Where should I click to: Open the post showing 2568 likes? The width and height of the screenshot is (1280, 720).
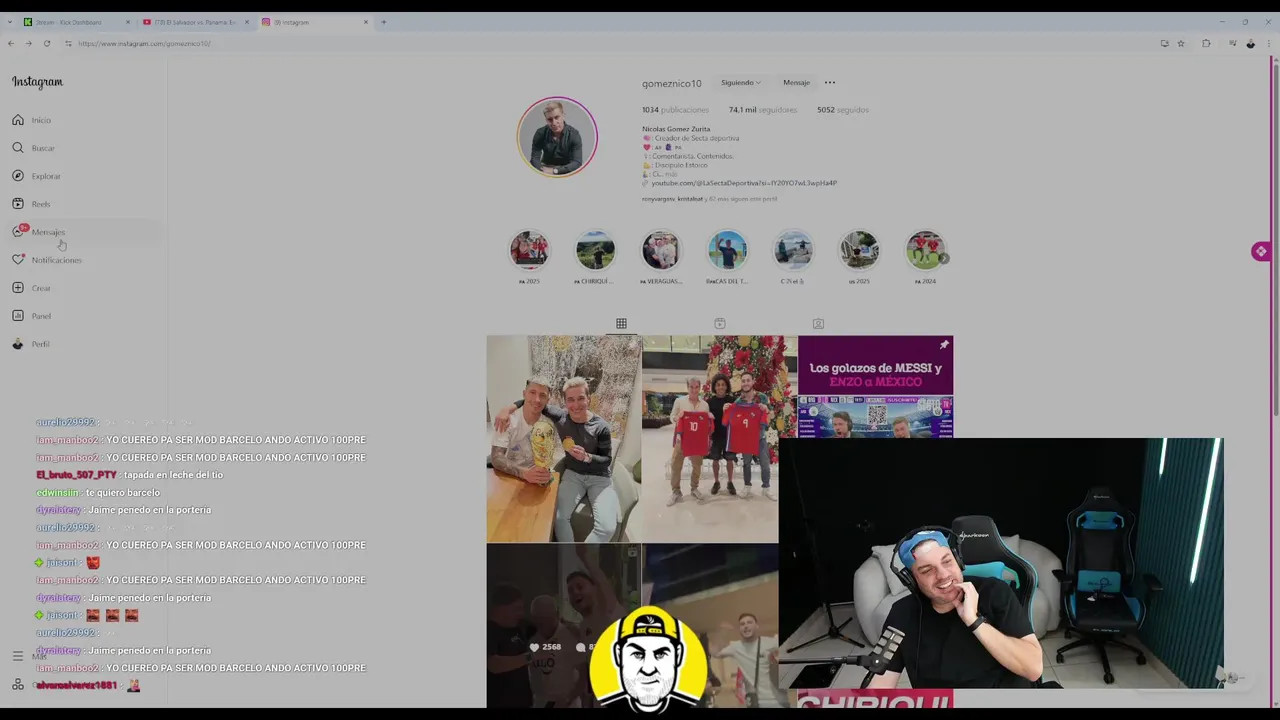coord(563,625)
